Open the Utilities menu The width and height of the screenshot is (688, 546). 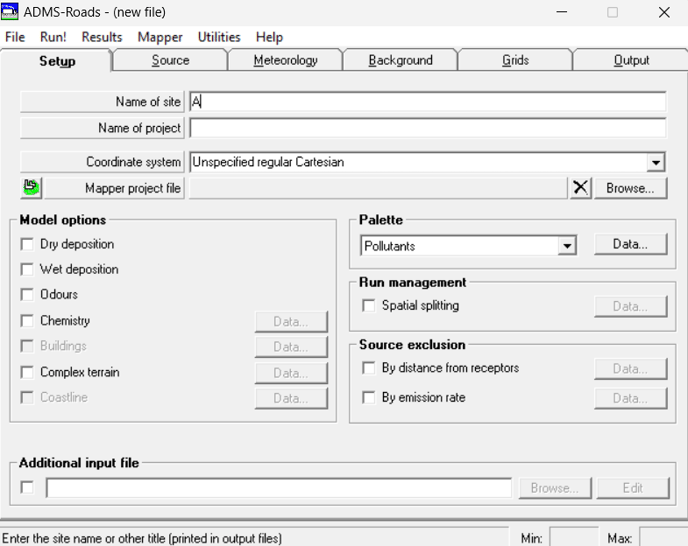219,37
